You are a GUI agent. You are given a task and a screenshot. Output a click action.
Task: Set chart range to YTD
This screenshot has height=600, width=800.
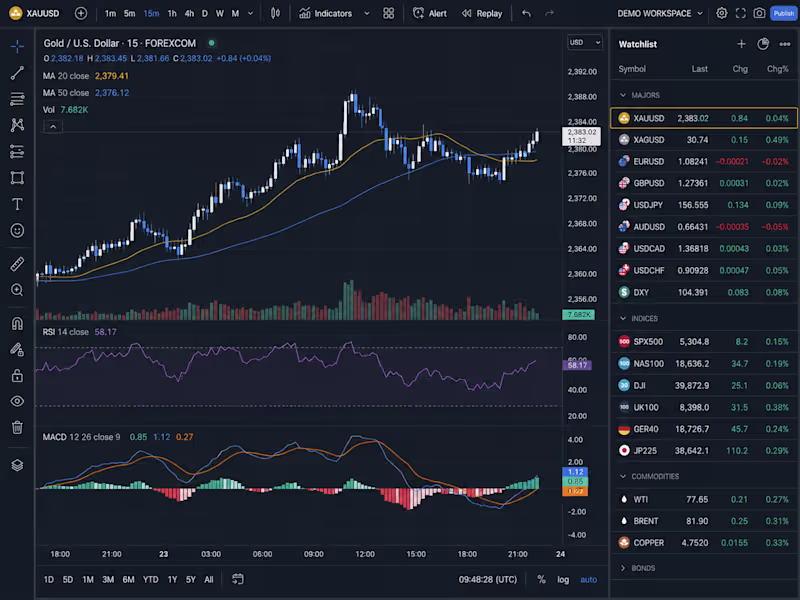coord(151,579)
